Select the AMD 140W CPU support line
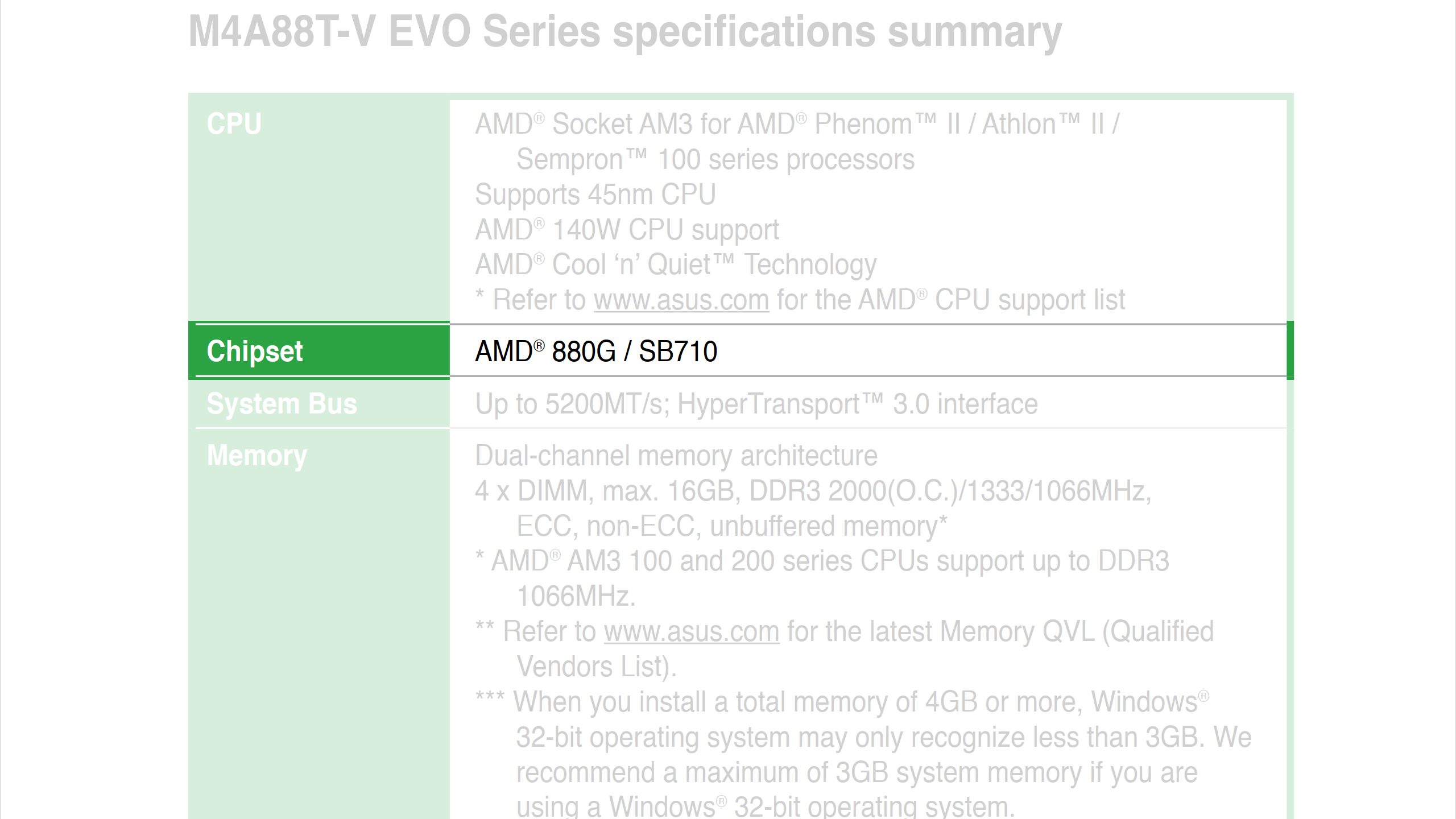Screen dimensions: 1456x819 [x=627, y=230]
